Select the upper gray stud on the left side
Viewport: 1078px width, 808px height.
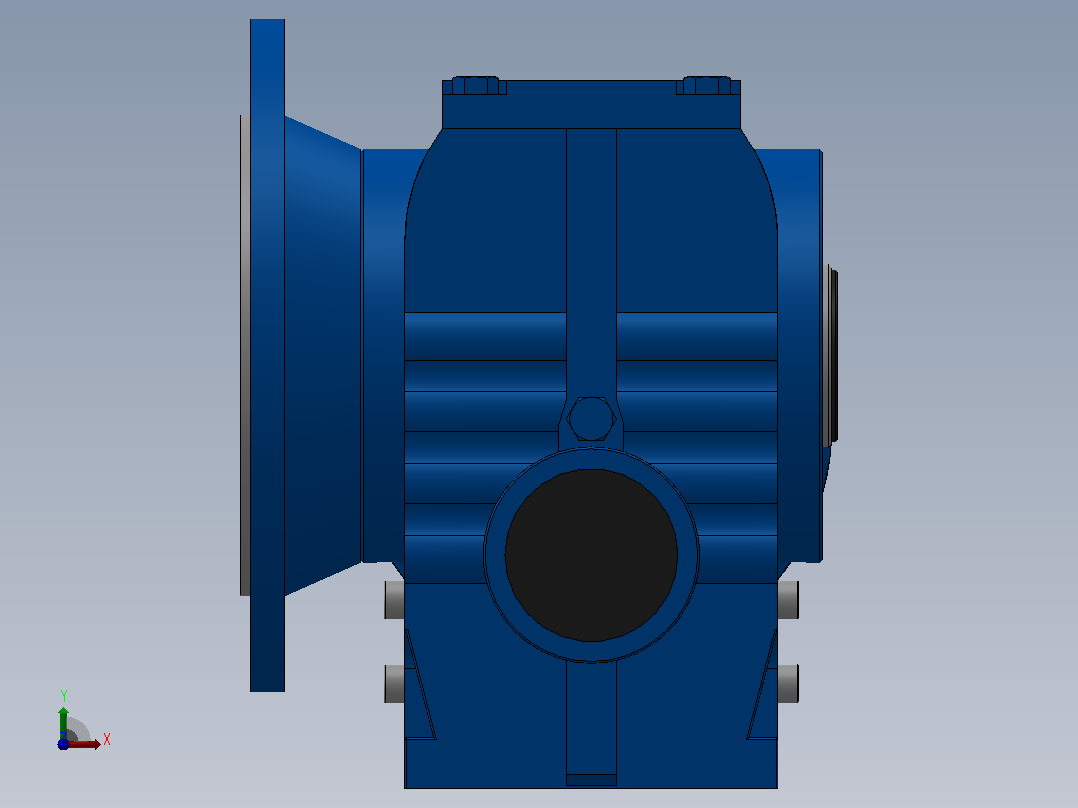point(395,600)
